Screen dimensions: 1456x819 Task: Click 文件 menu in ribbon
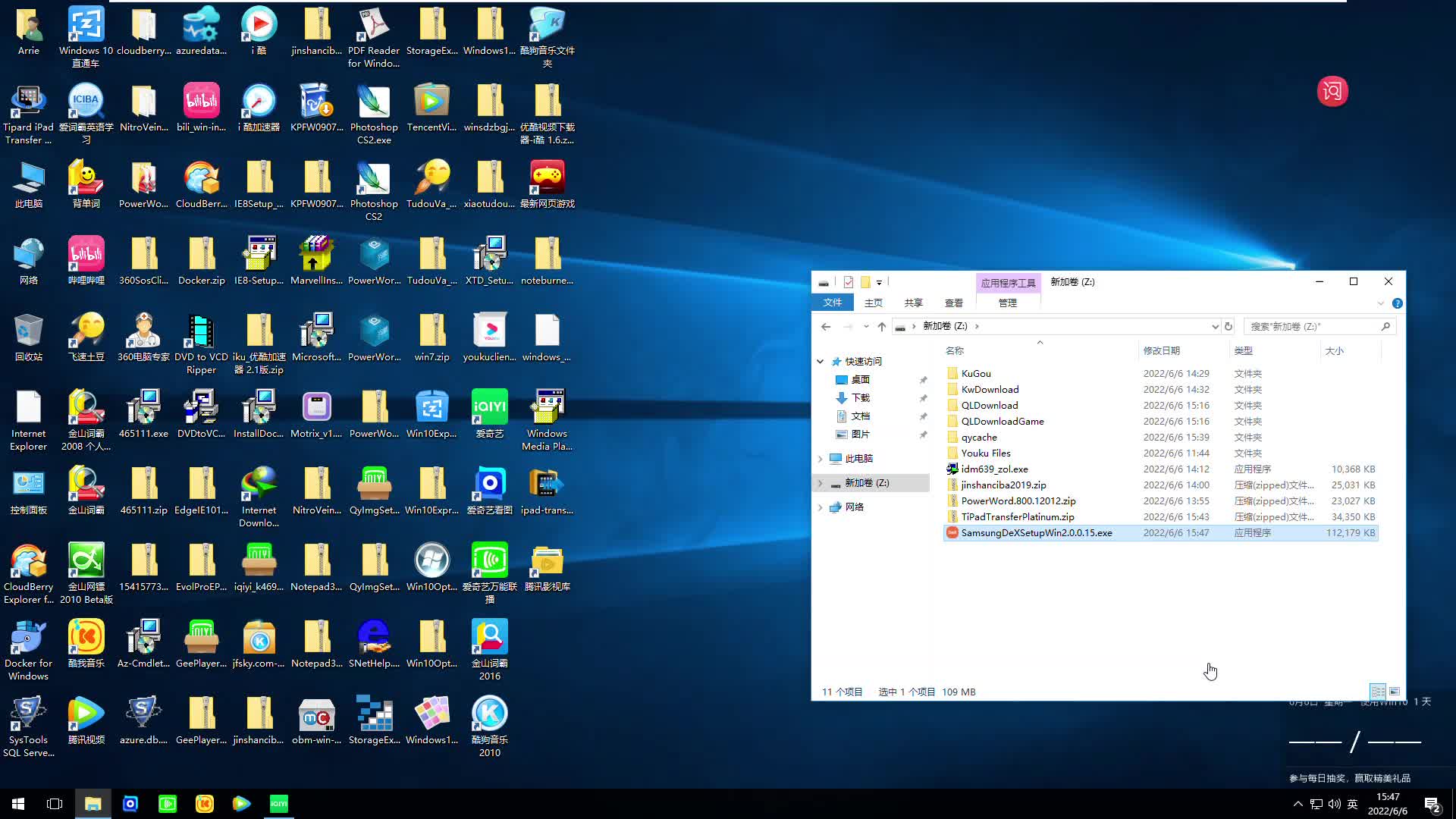coord(833,303)
